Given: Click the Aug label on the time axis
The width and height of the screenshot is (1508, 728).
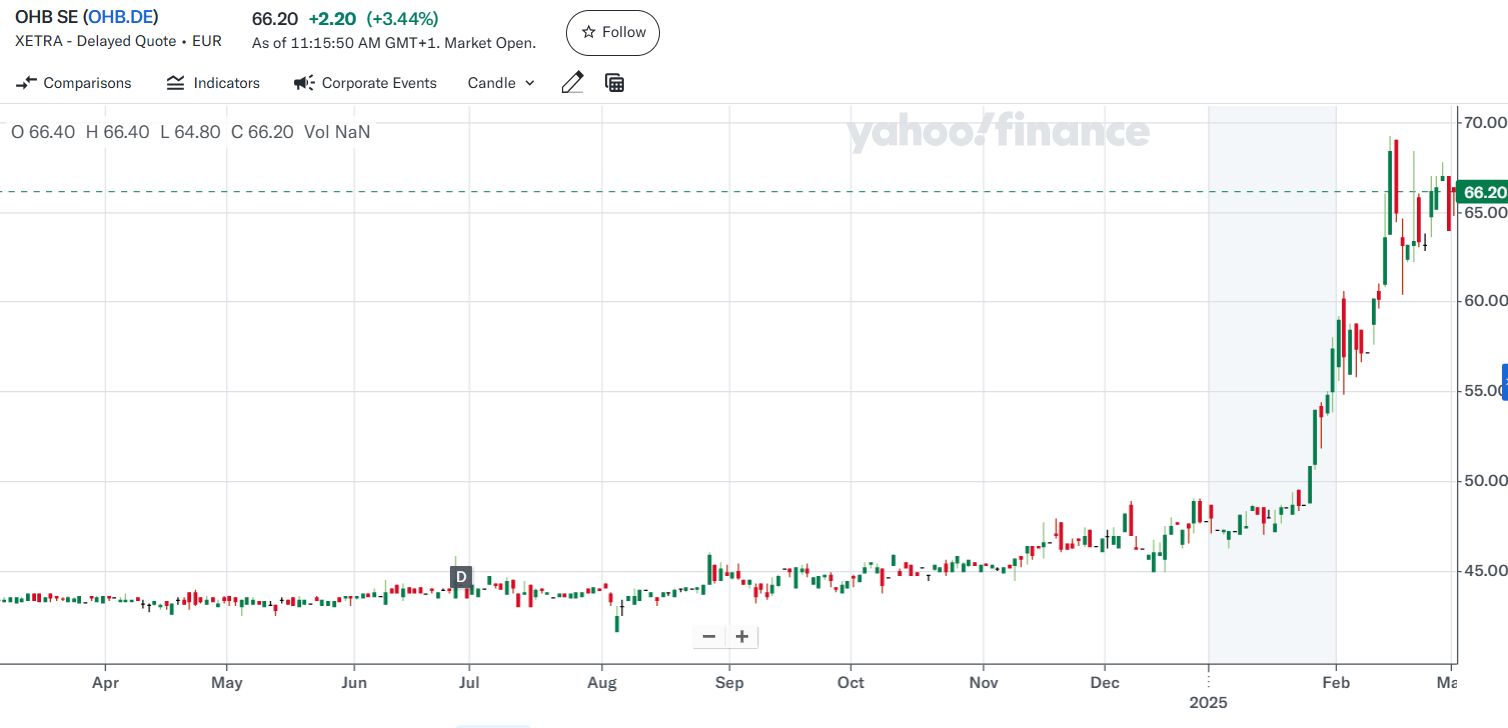Looking at the screenshot, I should pos(602,683).
